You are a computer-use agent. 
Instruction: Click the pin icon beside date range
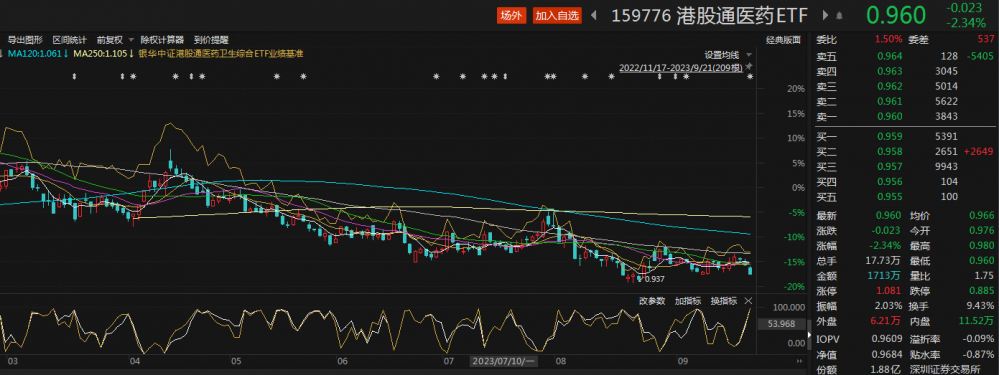tap(749, 66)
